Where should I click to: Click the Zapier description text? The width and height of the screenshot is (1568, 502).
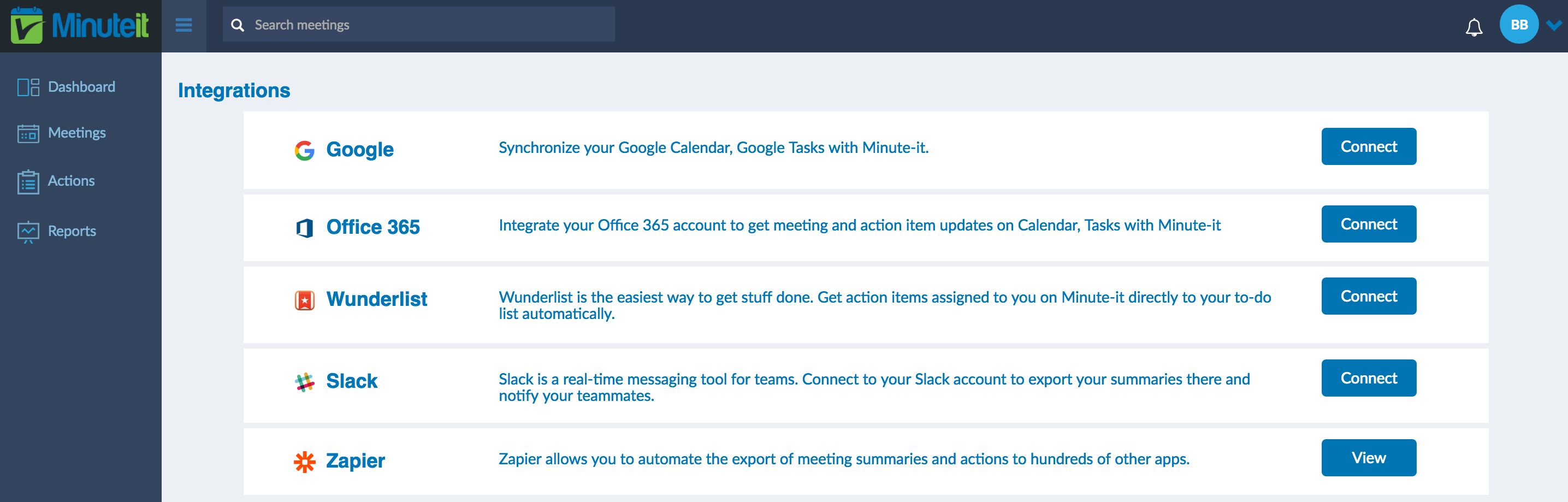844,459
